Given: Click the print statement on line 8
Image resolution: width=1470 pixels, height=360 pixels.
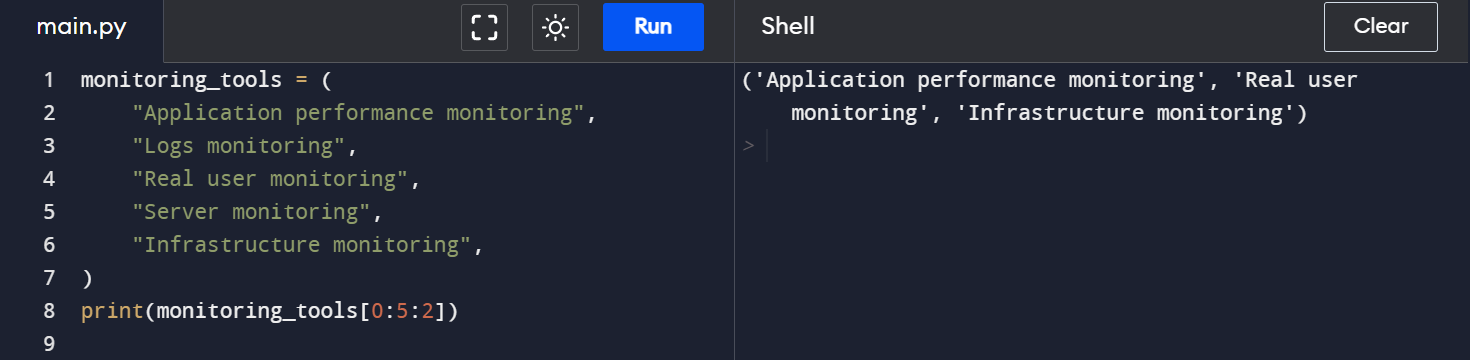Looking at the screenshot, I should pos(269,311).
